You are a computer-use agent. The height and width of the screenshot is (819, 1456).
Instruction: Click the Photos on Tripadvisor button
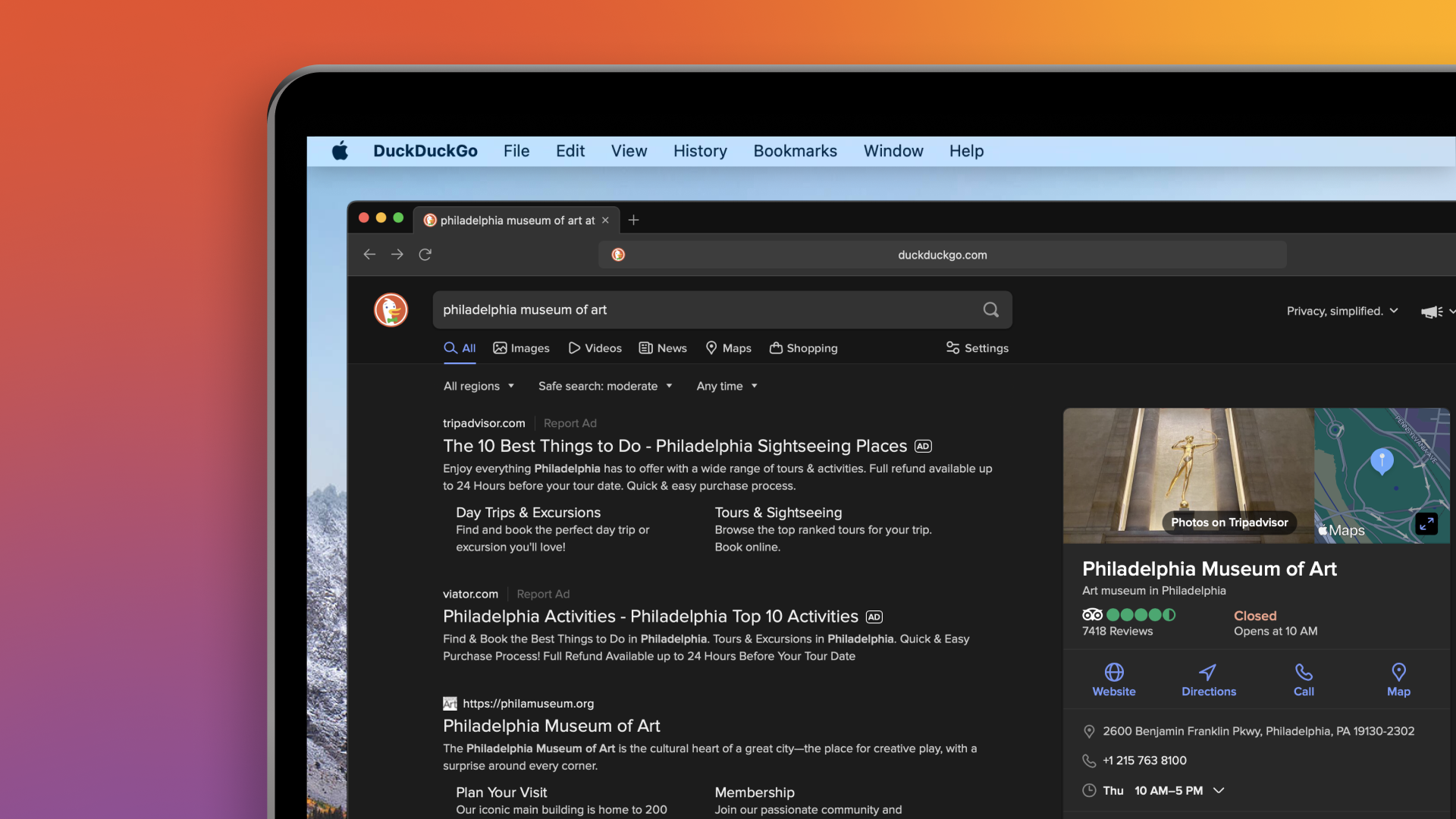[1228, 522]
